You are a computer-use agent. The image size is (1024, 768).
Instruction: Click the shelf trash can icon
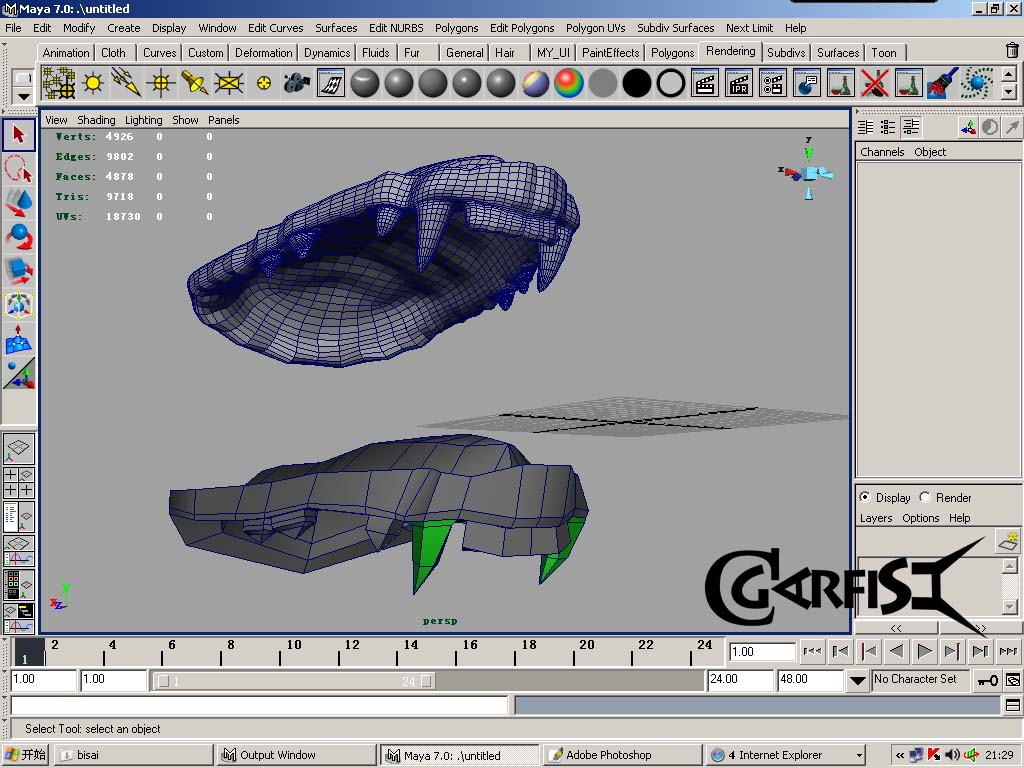click(x=1012, y=50)
